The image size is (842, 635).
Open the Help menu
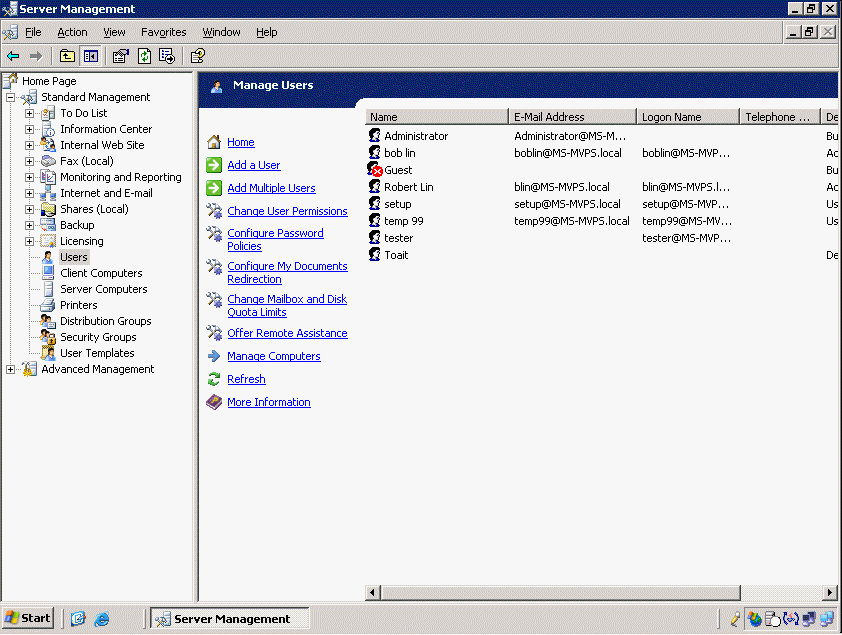pyautogui.click(x=266, y=32)
